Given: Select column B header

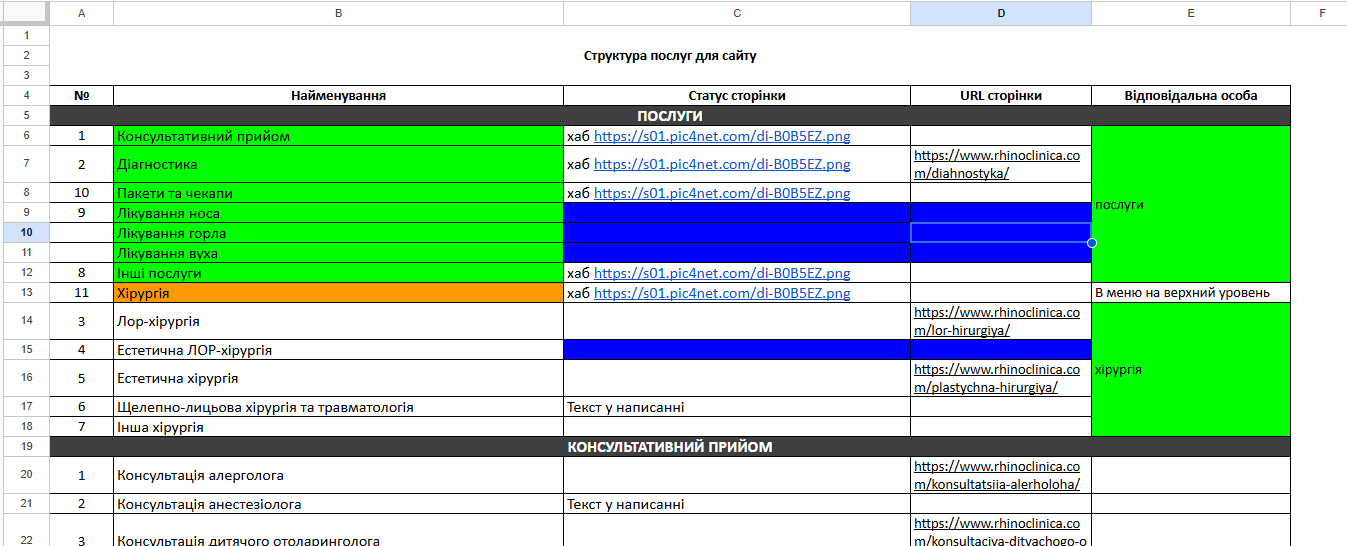Looking at the screenshot, I should click(x=338, y=13).
